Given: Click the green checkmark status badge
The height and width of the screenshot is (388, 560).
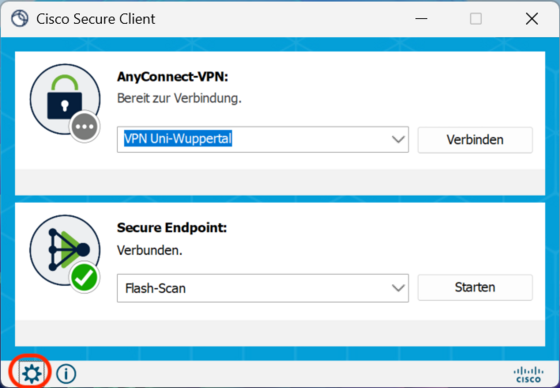Looking at the screenshot, I should pos(84,278).
